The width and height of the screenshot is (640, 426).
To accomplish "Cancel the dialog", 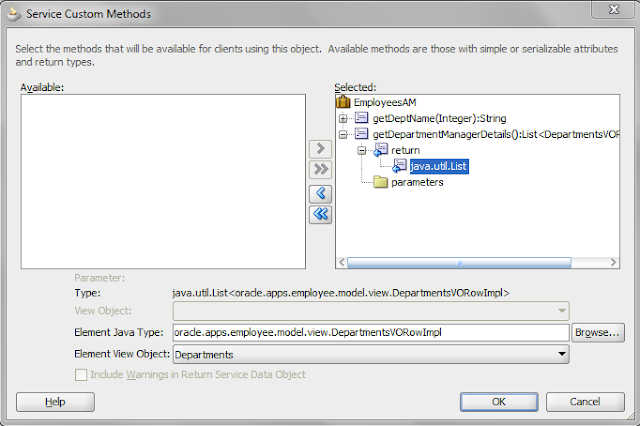I will (x=585, y=402).
